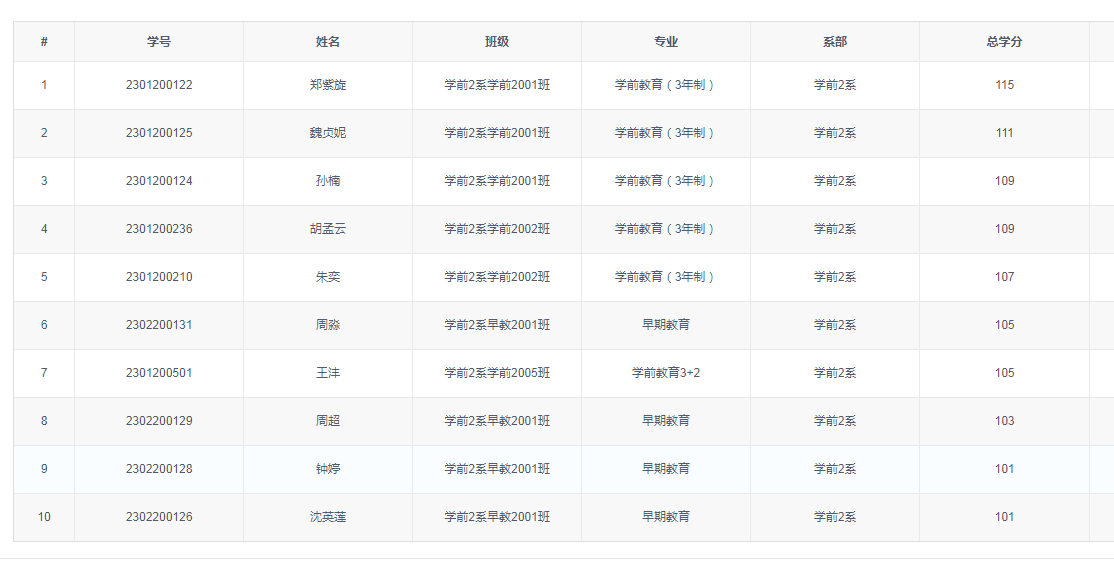Click the major 学前教育3+2
The width and height of the screenshot is (1114, 573).
666,373
